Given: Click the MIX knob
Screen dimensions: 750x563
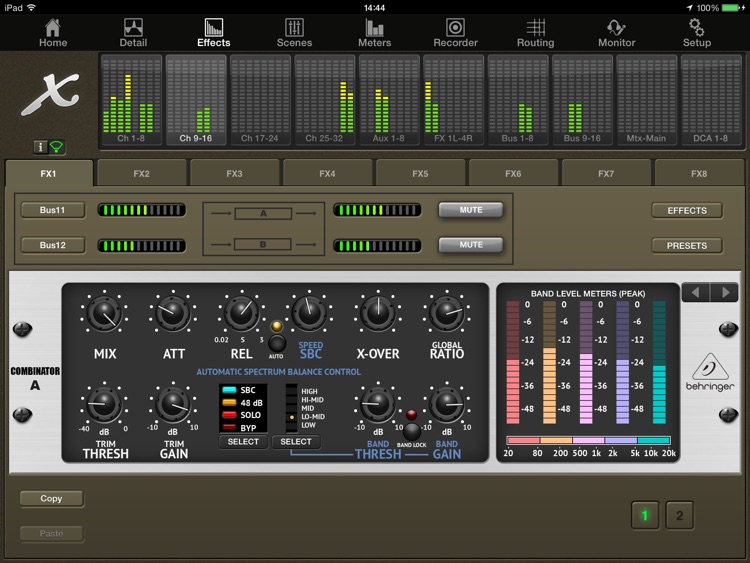Looking at the screenshot, I should pos(105,315).
